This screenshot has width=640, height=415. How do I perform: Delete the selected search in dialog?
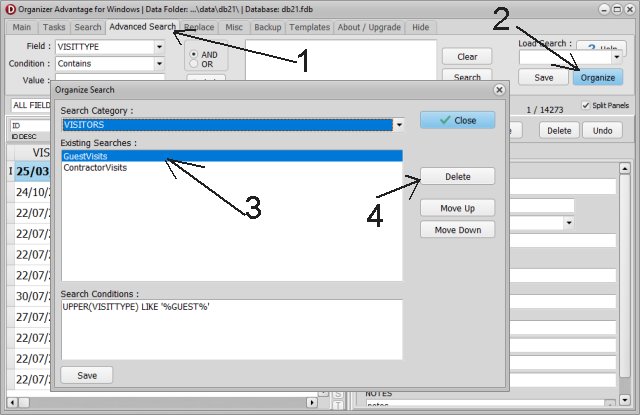point(457,176)
